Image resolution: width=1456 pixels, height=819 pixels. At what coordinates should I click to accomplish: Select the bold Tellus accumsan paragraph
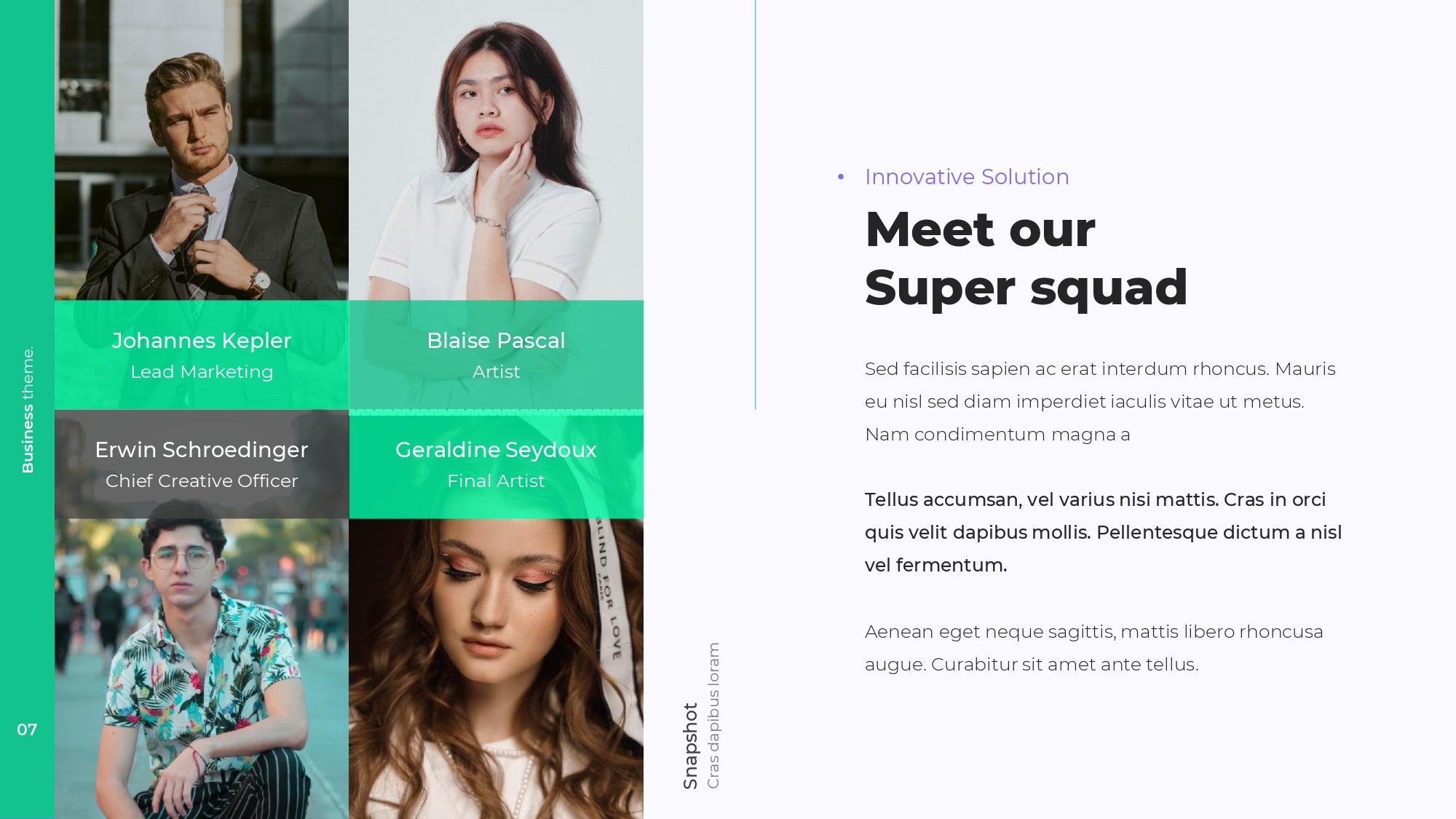pyautogui.click(x=1103, y=532)
